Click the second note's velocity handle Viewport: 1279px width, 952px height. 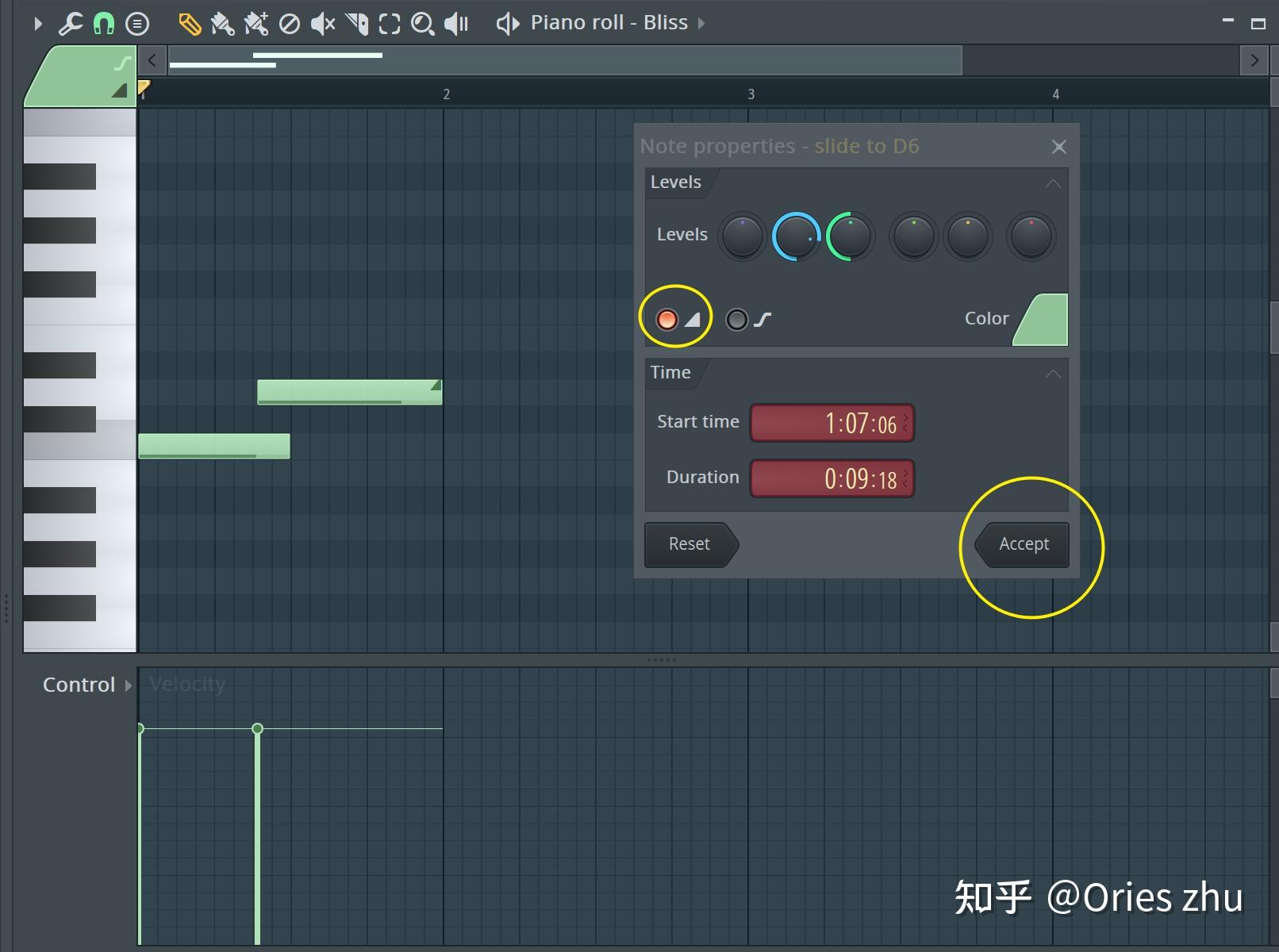coord(257,728)
